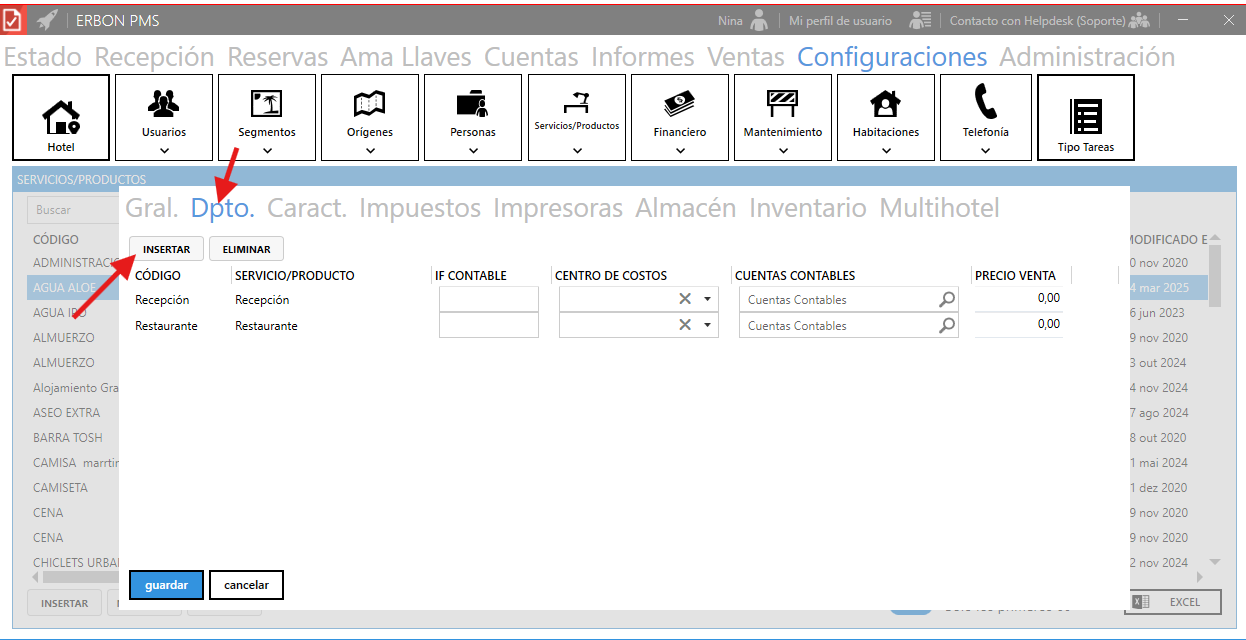Click search magnifier in Recepción Cuentas Contables
Screen dimensions: 1246x640
point(946,299)
